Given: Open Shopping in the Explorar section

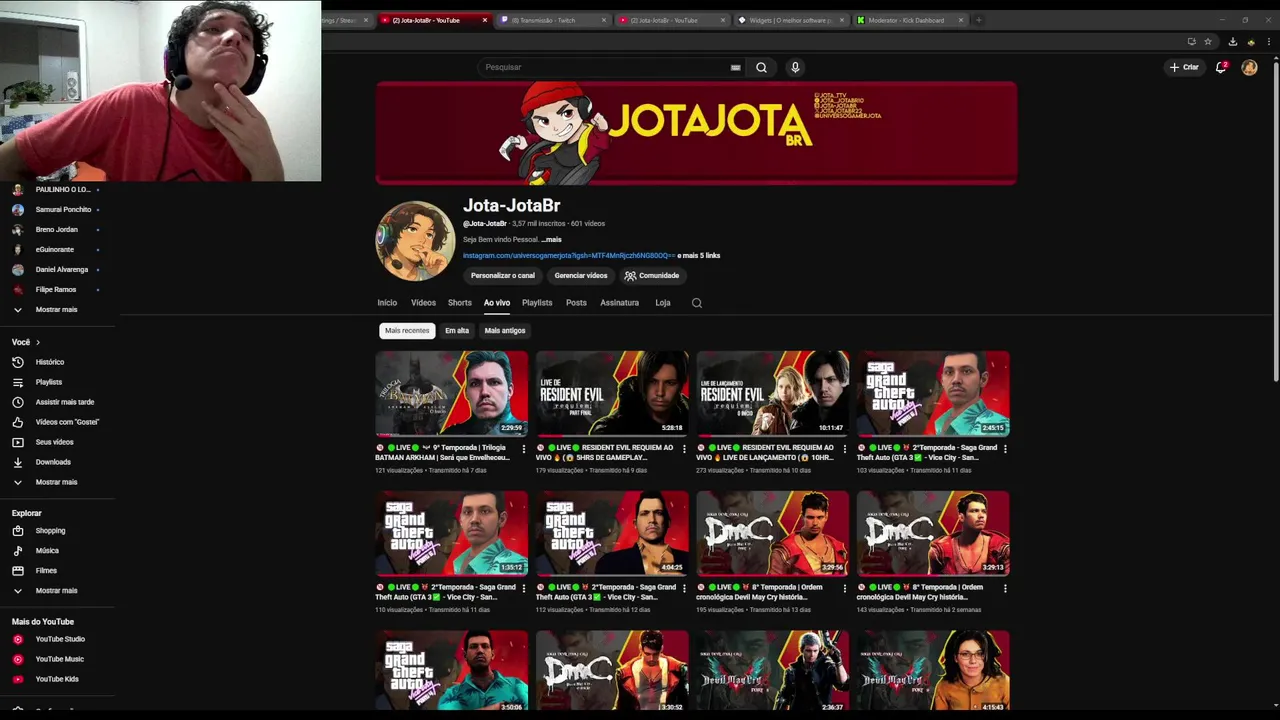Looking at the screenshot, I should 50,531.
